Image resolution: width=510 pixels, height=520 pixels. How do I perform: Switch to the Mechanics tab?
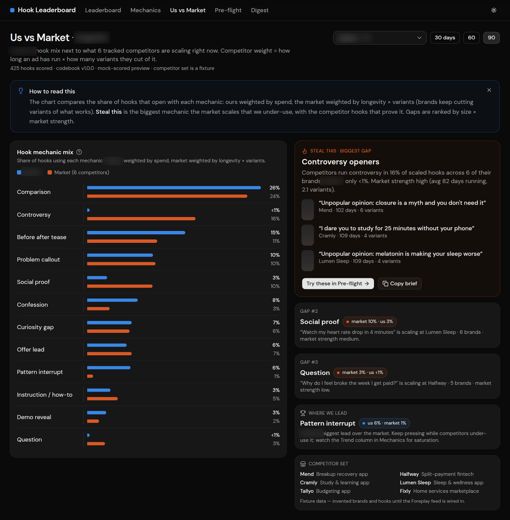click(145, 10)
